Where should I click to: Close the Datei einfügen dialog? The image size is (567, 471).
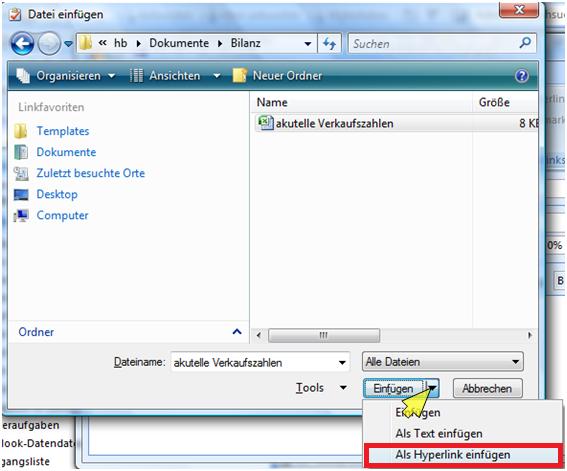[x=519, y=9]
